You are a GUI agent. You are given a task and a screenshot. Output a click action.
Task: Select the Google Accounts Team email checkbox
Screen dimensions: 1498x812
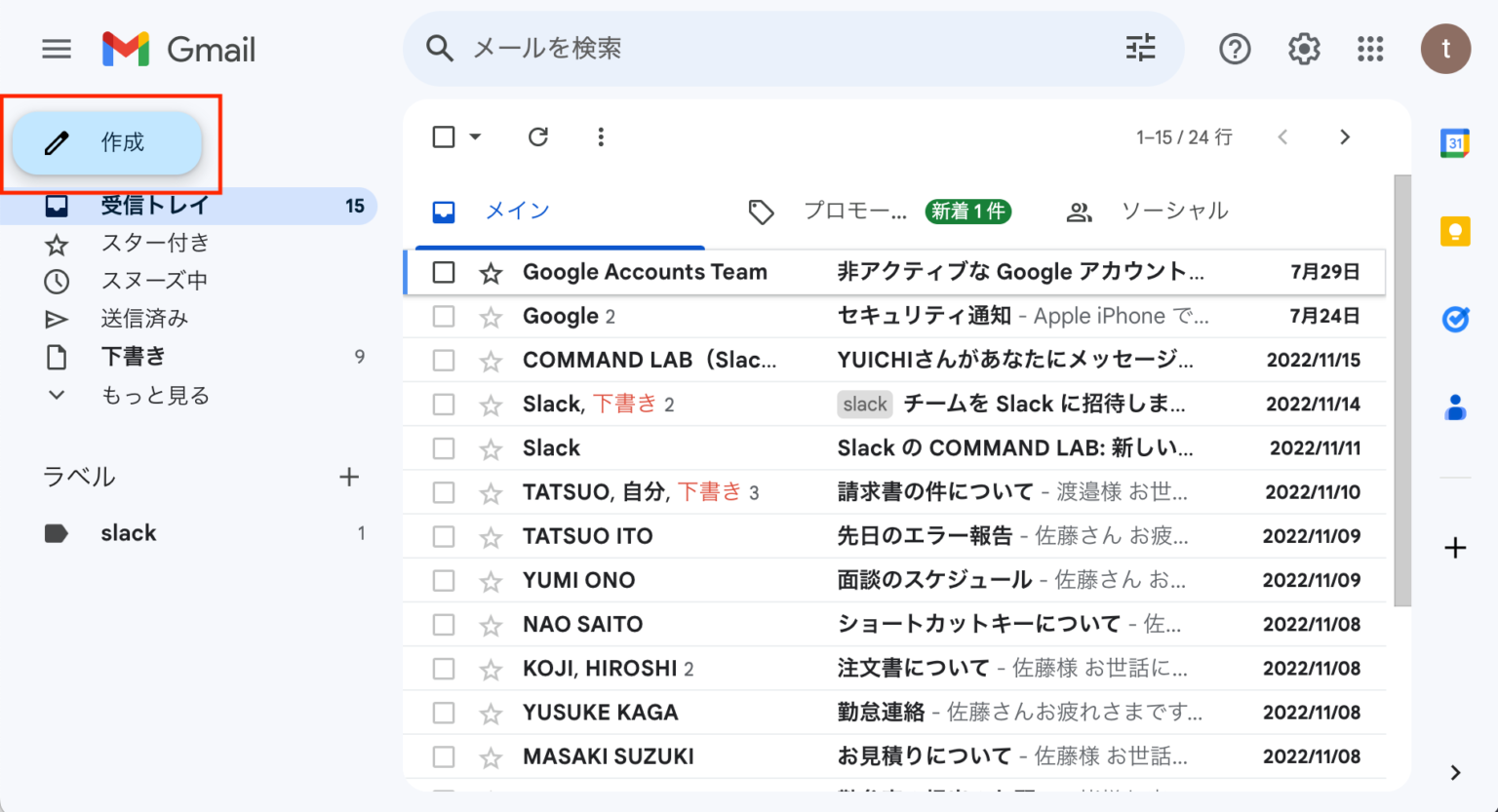click(444, 272)
